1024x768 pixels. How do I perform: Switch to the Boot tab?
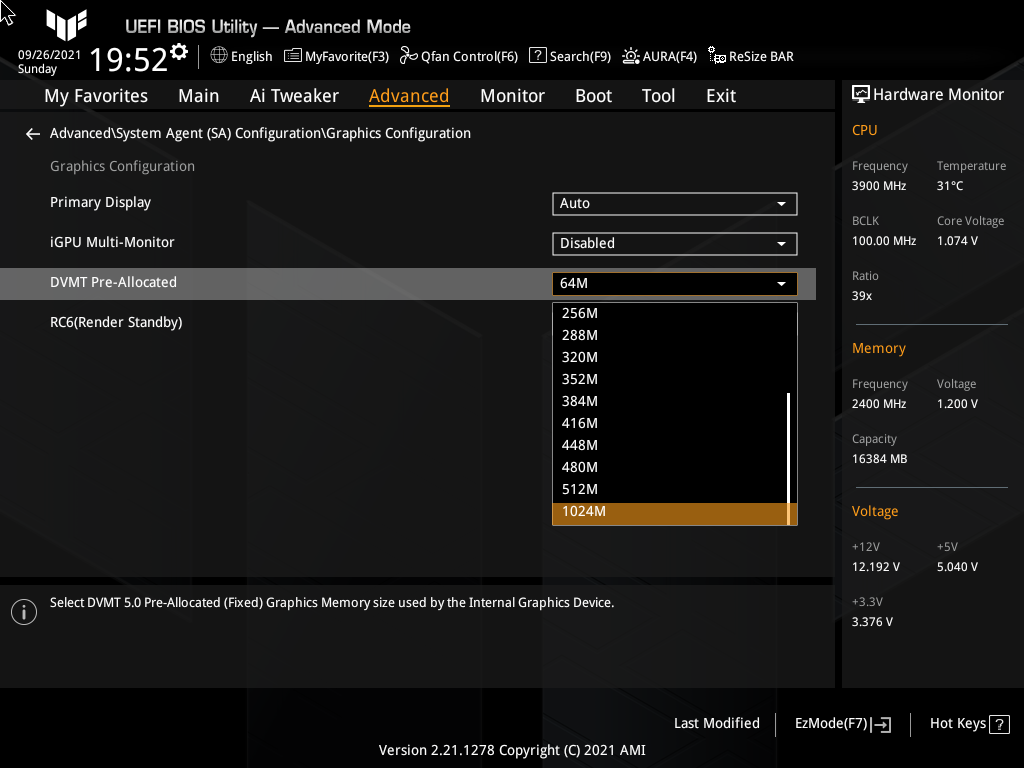tap(593, 95)
